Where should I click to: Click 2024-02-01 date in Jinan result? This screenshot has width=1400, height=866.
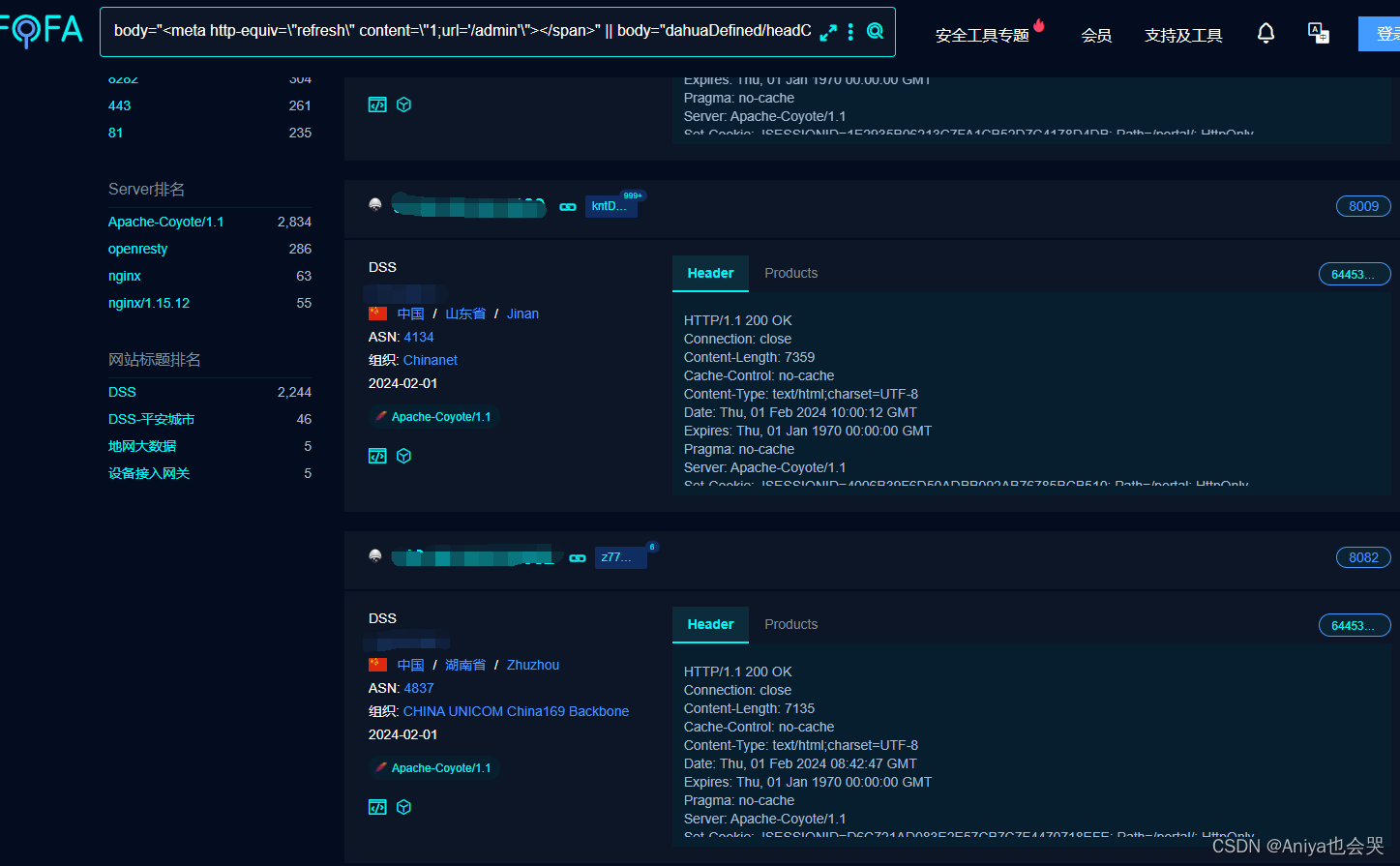coord(402,383)
